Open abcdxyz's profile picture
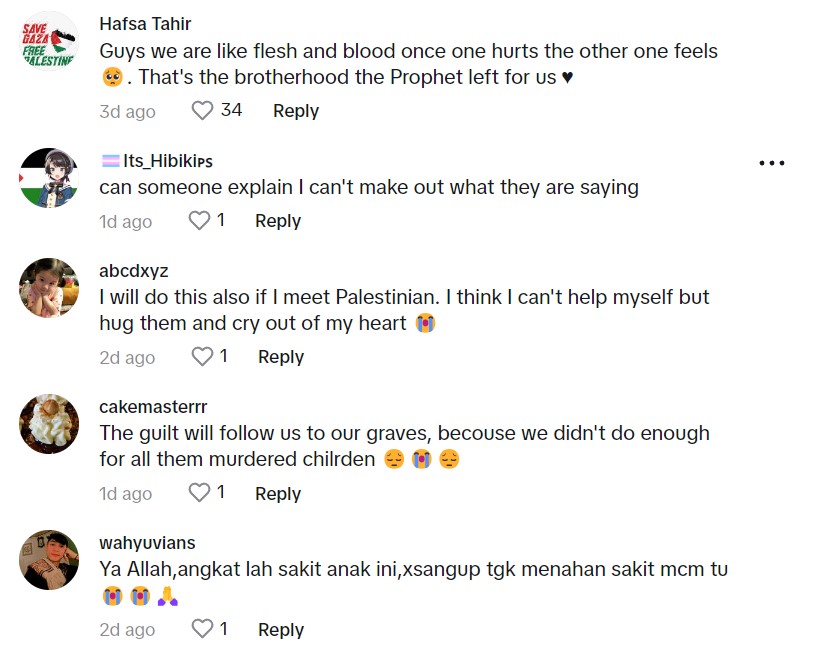Screen dimensions: 831x653 tap(49, 288)
